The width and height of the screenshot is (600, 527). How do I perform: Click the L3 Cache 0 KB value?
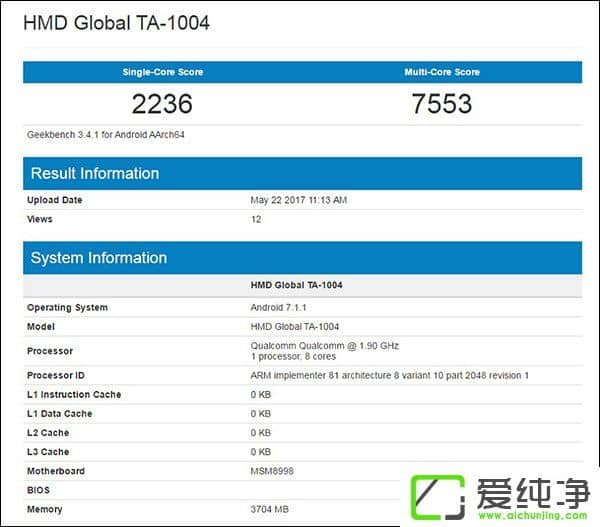click(x=261, y=452)
